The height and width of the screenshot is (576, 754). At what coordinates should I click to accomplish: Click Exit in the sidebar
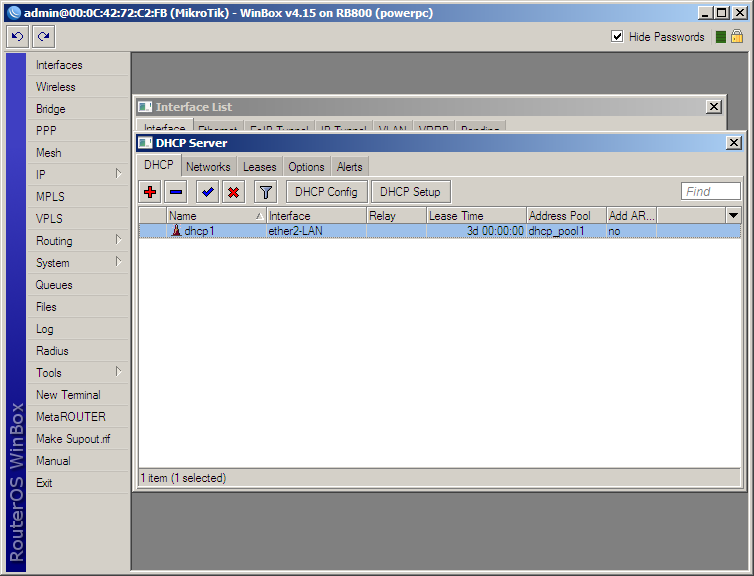(x=78, y=483)
